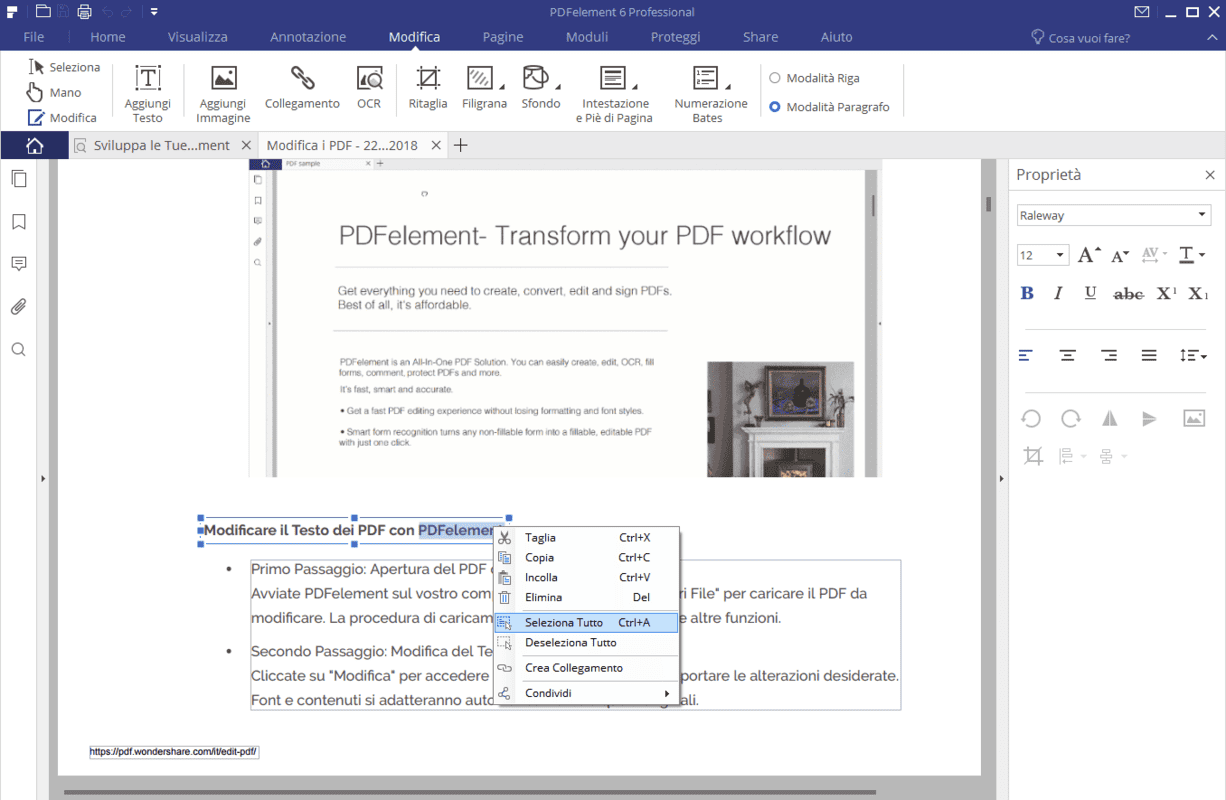Open the bookmarks sidebar panel

tap(18, 222)
